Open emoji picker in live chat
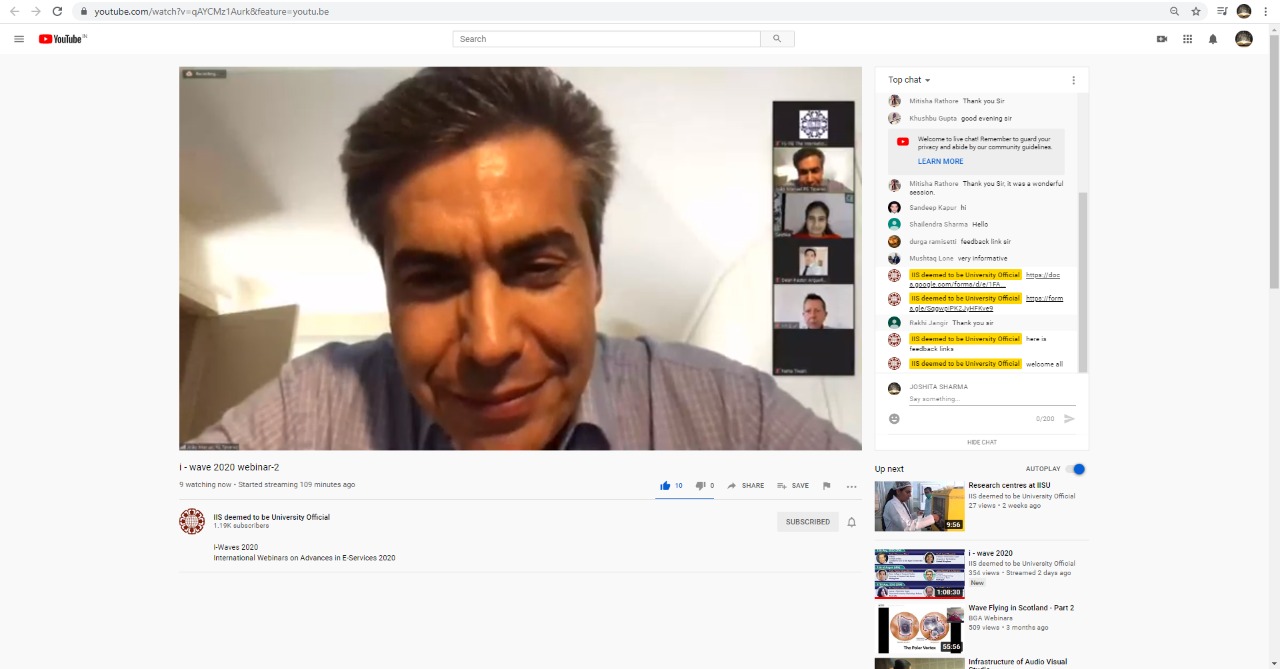Viewport: 1280px width, 669px height. coord(894,419)
